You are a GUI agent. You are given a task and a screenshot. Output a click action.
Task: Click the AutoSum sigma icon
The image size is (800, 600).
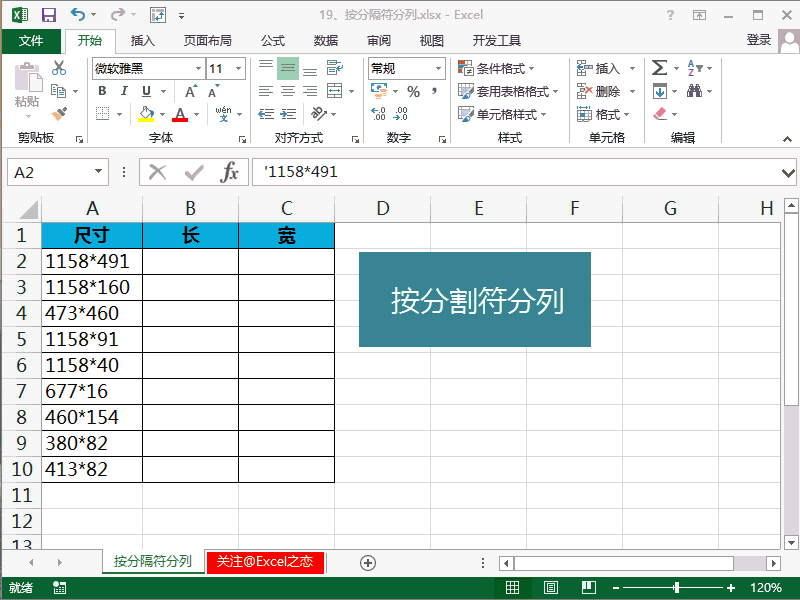[660, 68]
